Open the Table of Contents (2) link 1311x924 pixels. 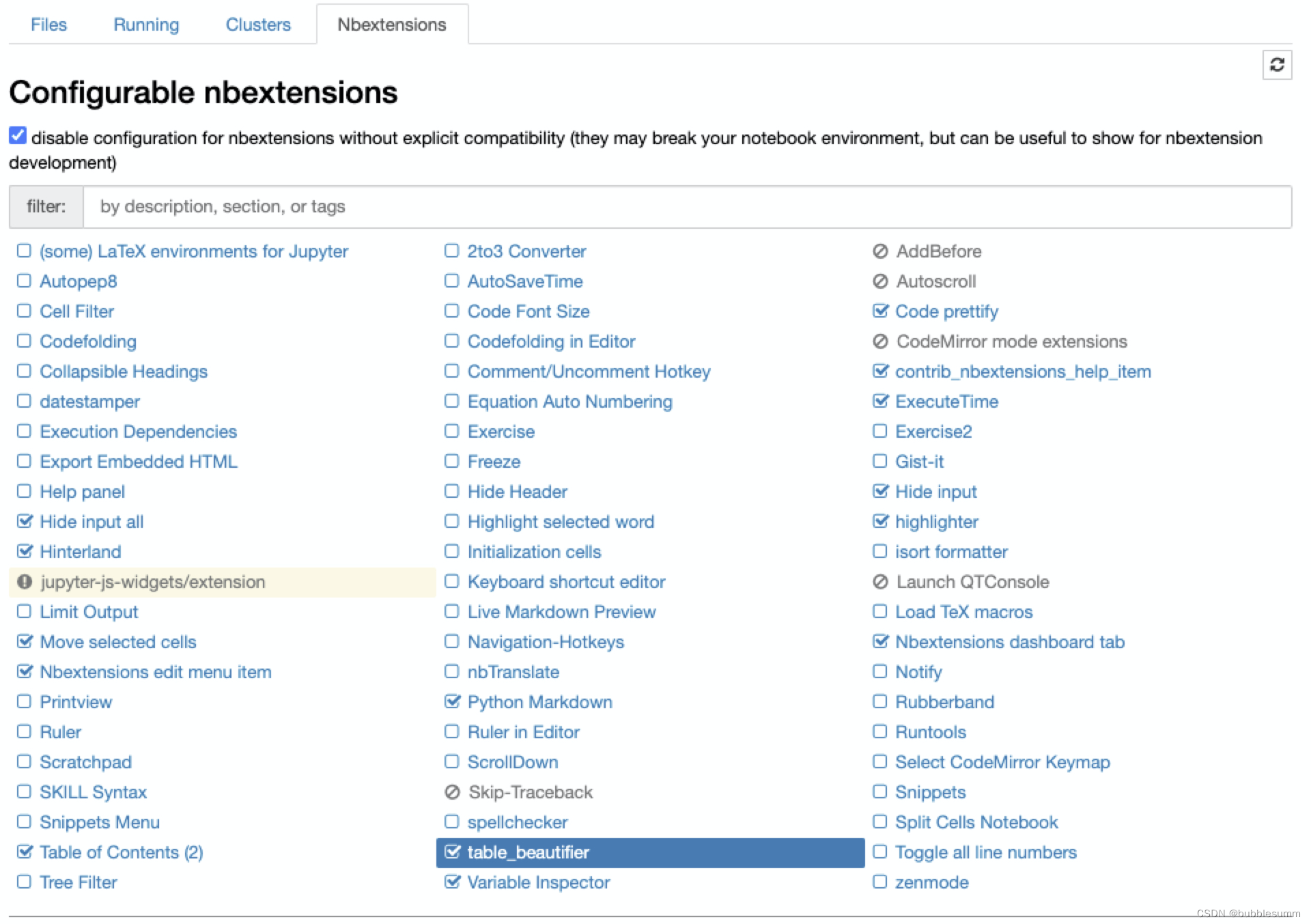[x=121, y=852]
